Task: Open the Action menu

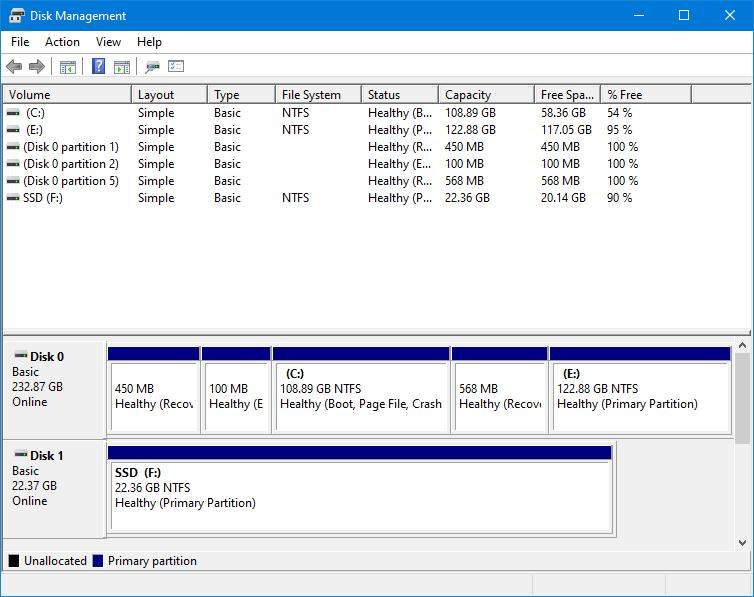Action: click(x=62, y=42)
